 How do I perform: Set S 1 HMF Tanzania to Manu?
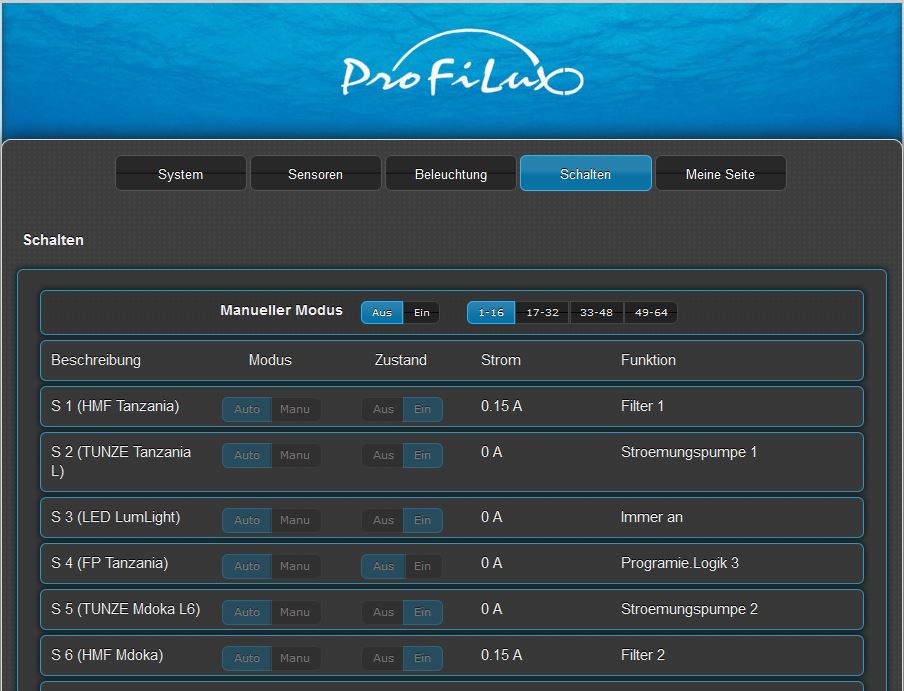point(295,409)
